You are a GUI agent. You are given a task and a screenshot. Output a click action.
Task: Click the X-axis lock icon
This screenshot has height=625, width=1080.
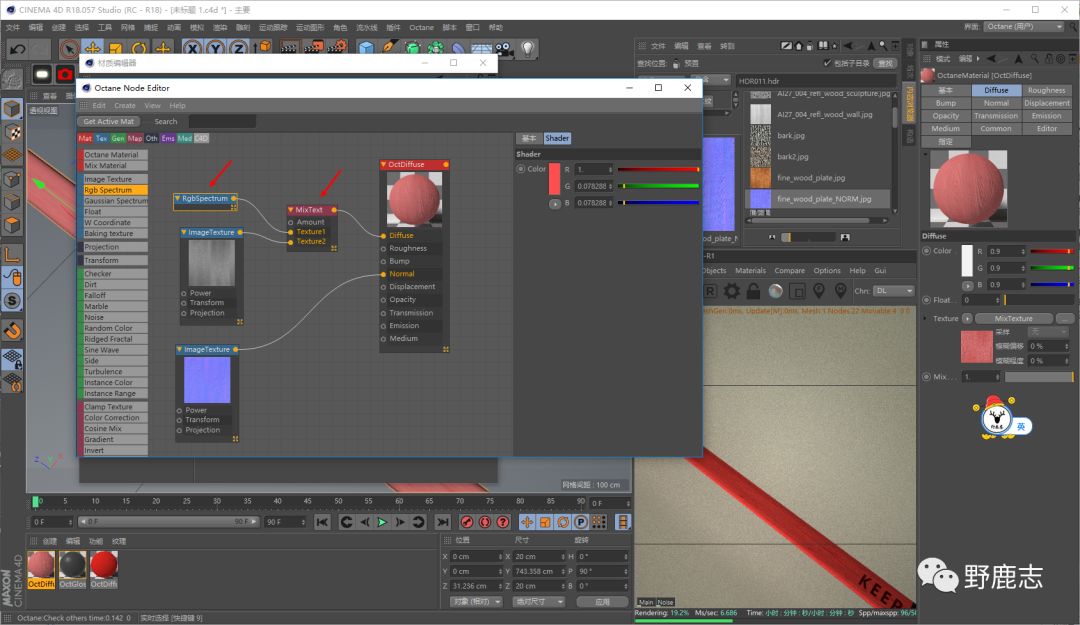pos(191,48)
